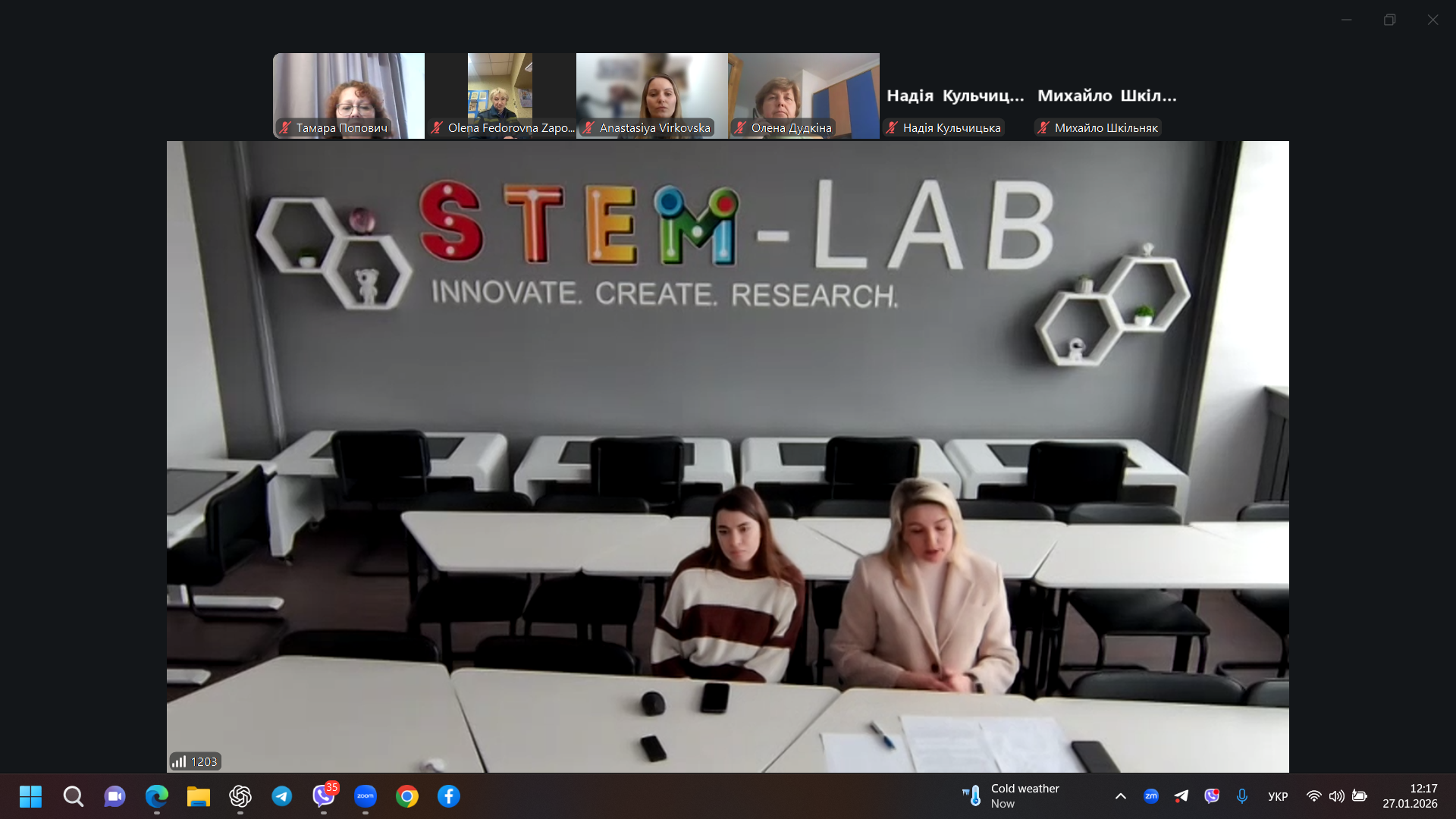Viewport: 1456px width, 819px height.
Task: Open Microsoft Edge browser
Action: click(157, 796)
